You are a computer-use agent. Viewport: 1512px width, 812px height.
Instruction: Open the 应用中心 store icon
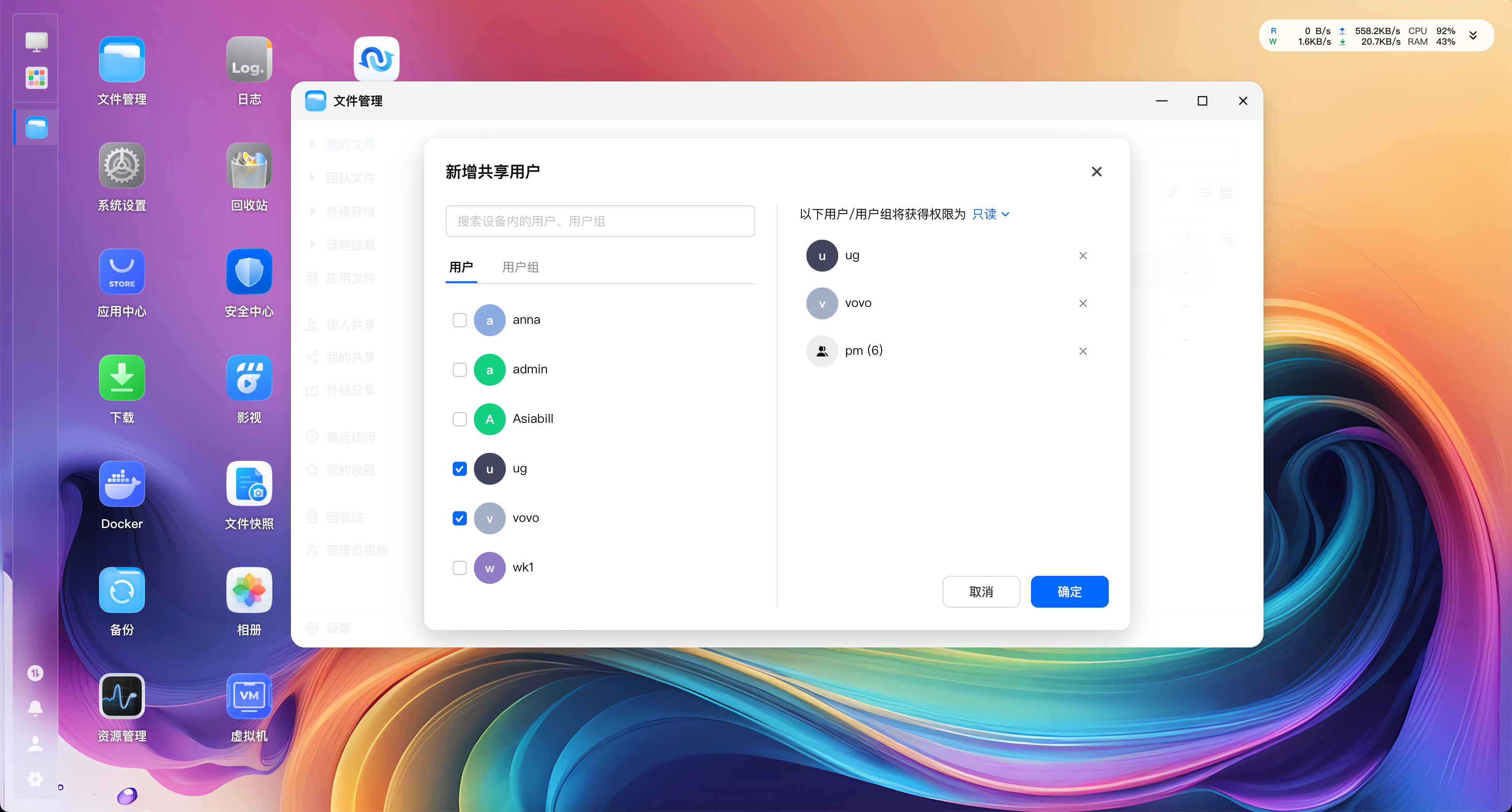122,272
